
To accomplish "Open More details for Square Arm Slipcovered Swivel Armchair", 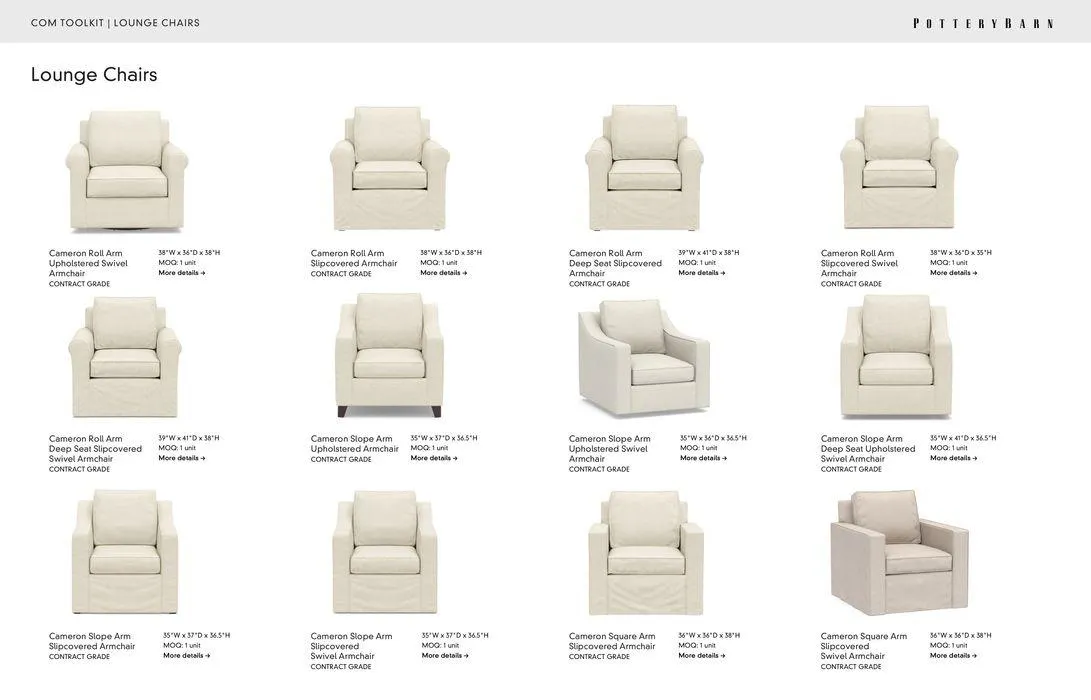I will (x=953, y=655).
